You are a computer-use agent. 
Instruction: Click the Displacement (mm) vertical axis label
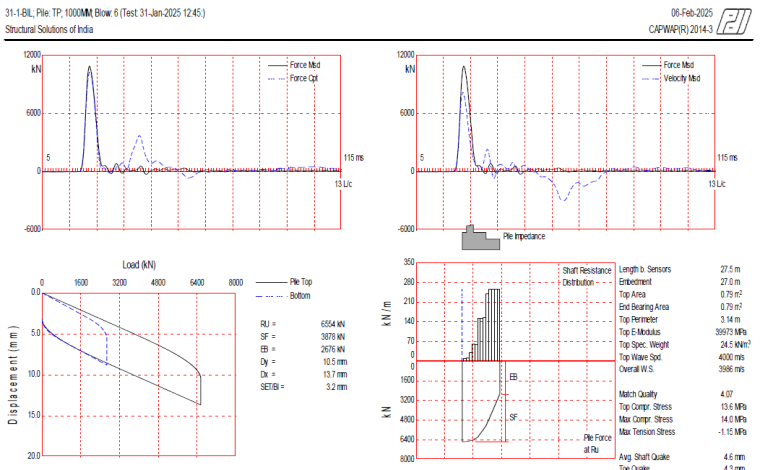click(x=12, y=373)
